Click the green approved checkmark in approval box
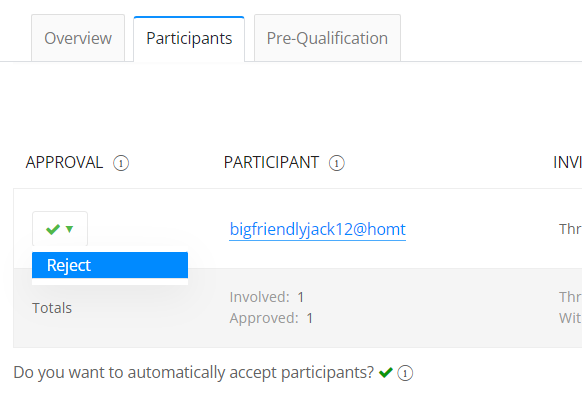Screen dimensions: 582x394 [x=53, y=229]
